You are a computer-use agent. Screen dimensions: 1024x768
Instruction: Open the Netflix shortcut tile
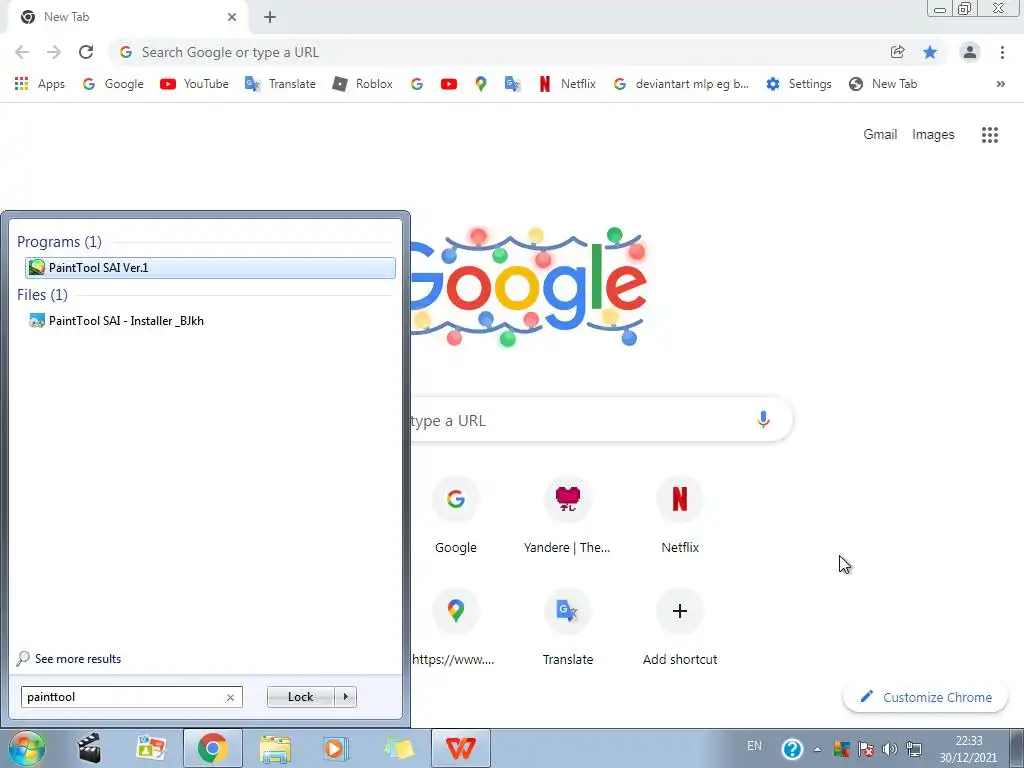tap(680, 516)
